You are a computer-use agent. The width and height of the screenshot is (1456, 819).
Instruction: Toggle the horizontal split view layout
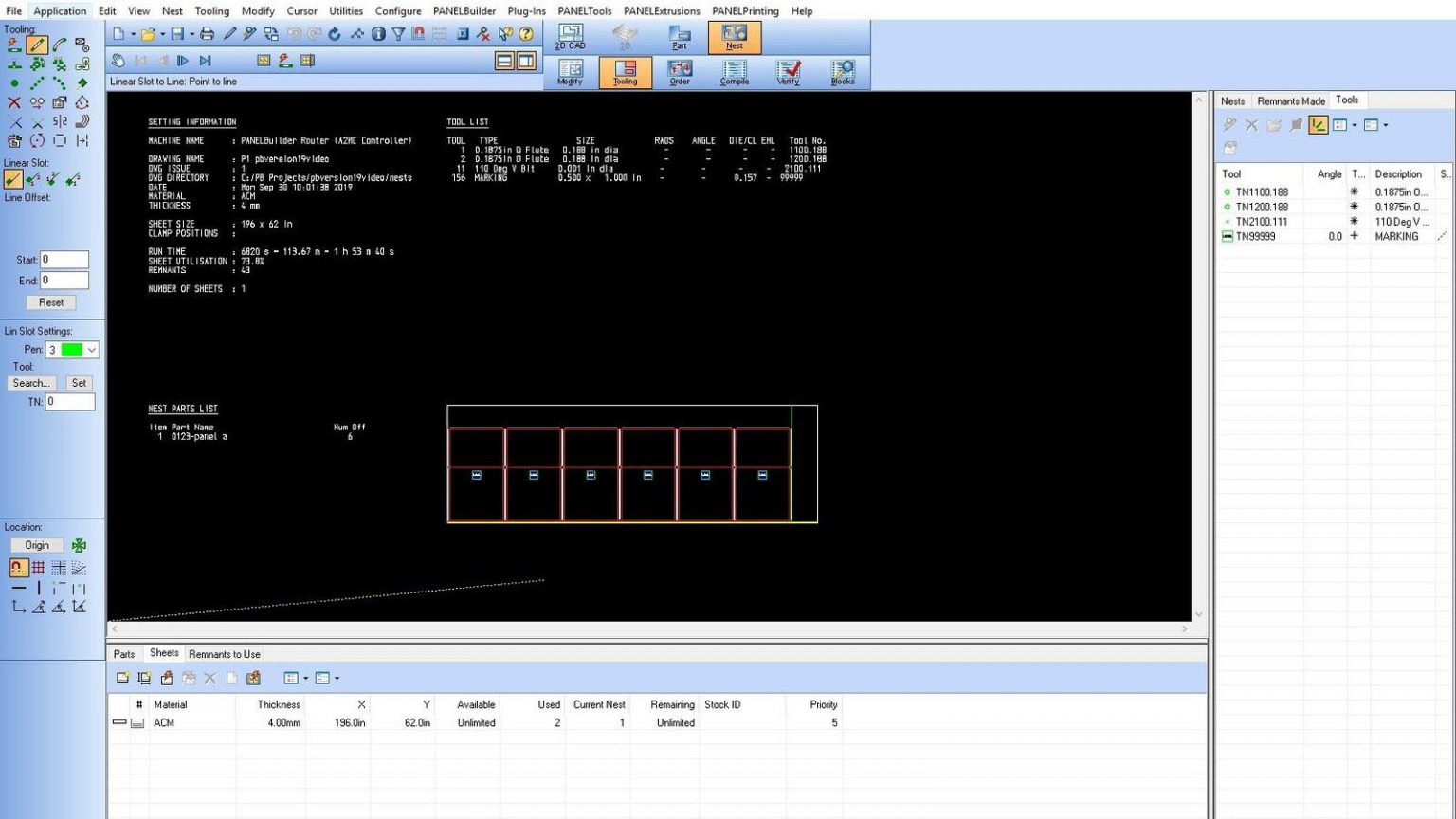503,60
